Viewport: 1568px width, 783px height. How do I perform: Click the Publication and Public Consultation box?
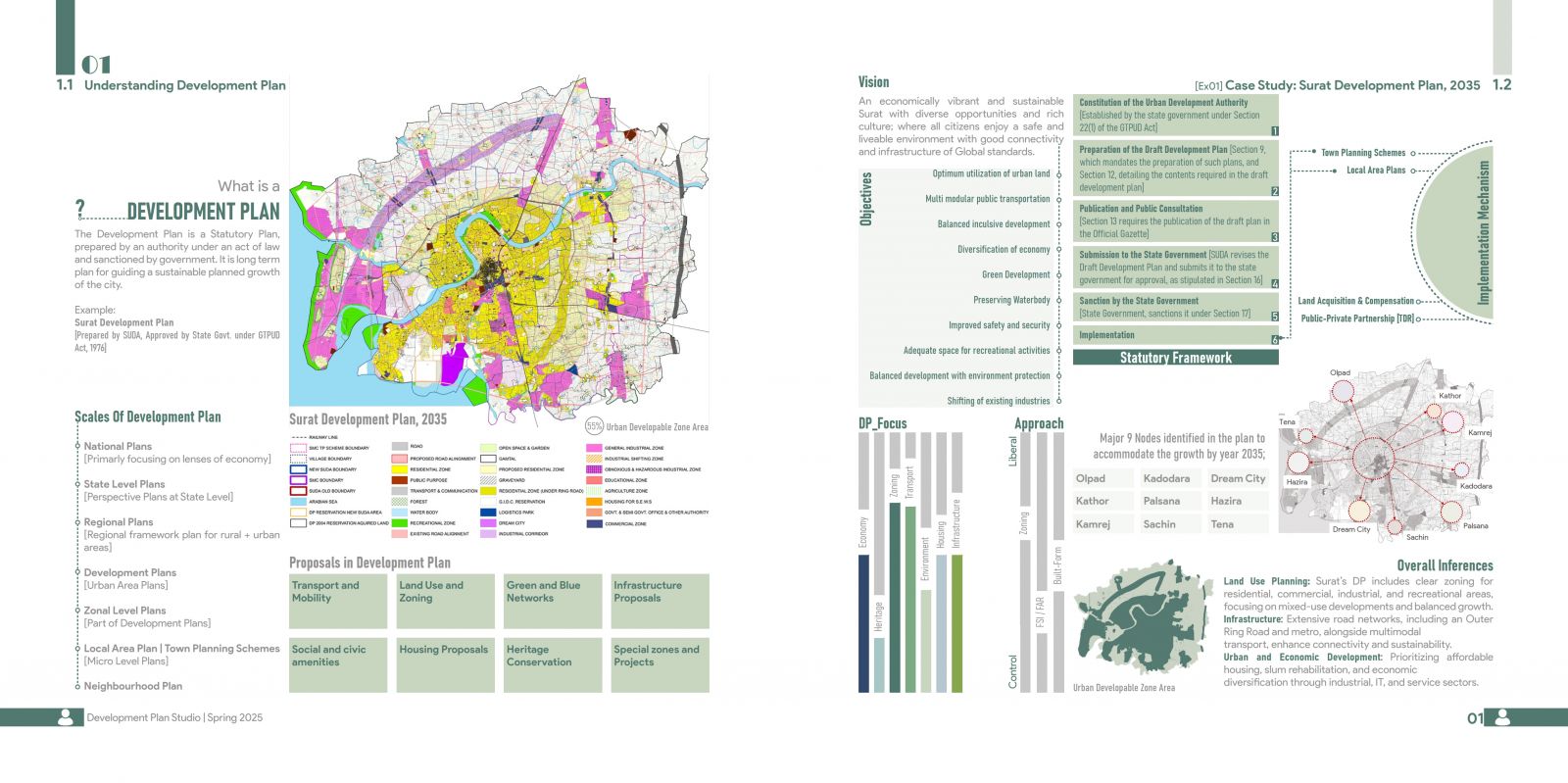click(1176, 221)
